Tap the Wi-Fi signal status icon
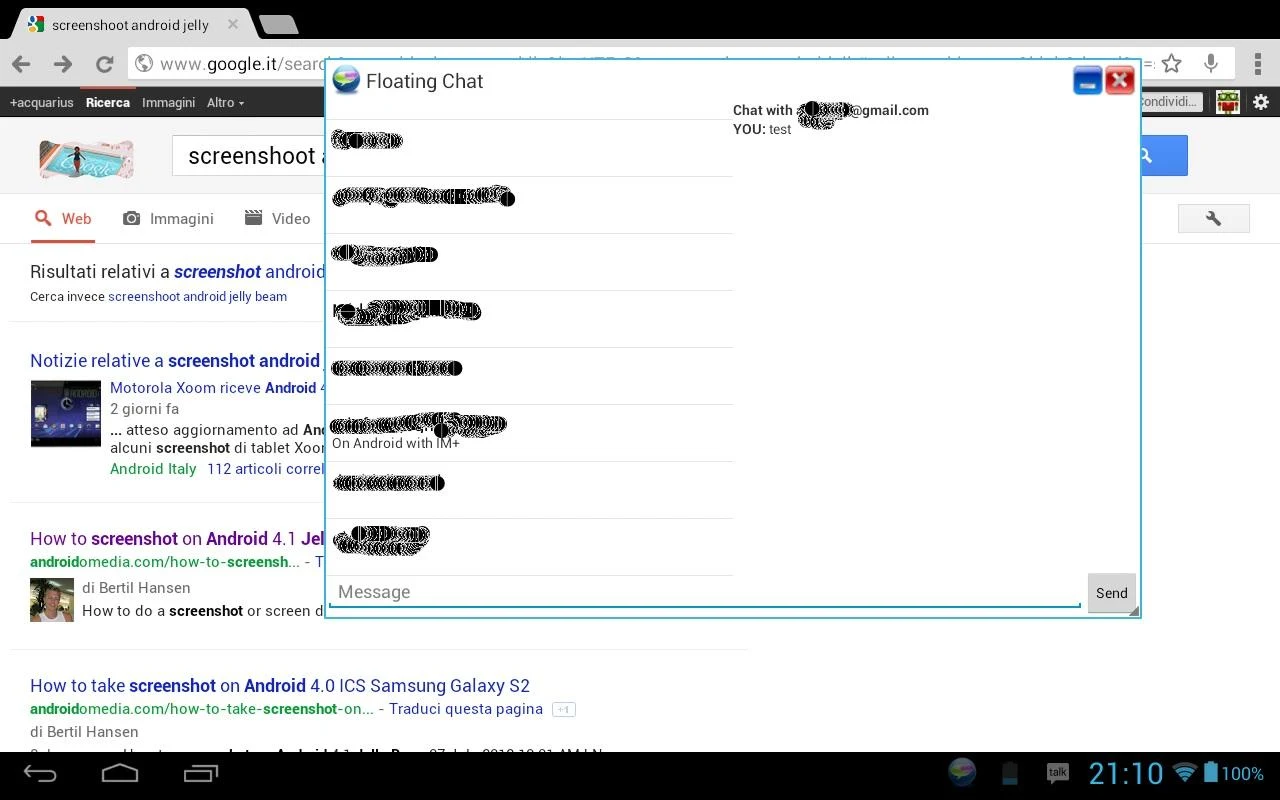 click(1185, 773)
